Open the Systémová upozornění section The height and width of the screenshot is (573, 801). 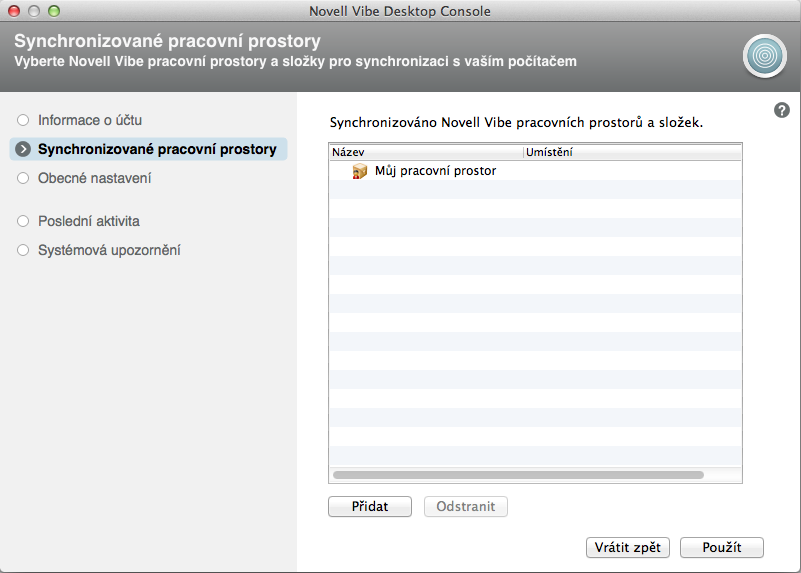click(x=109, y=250)
